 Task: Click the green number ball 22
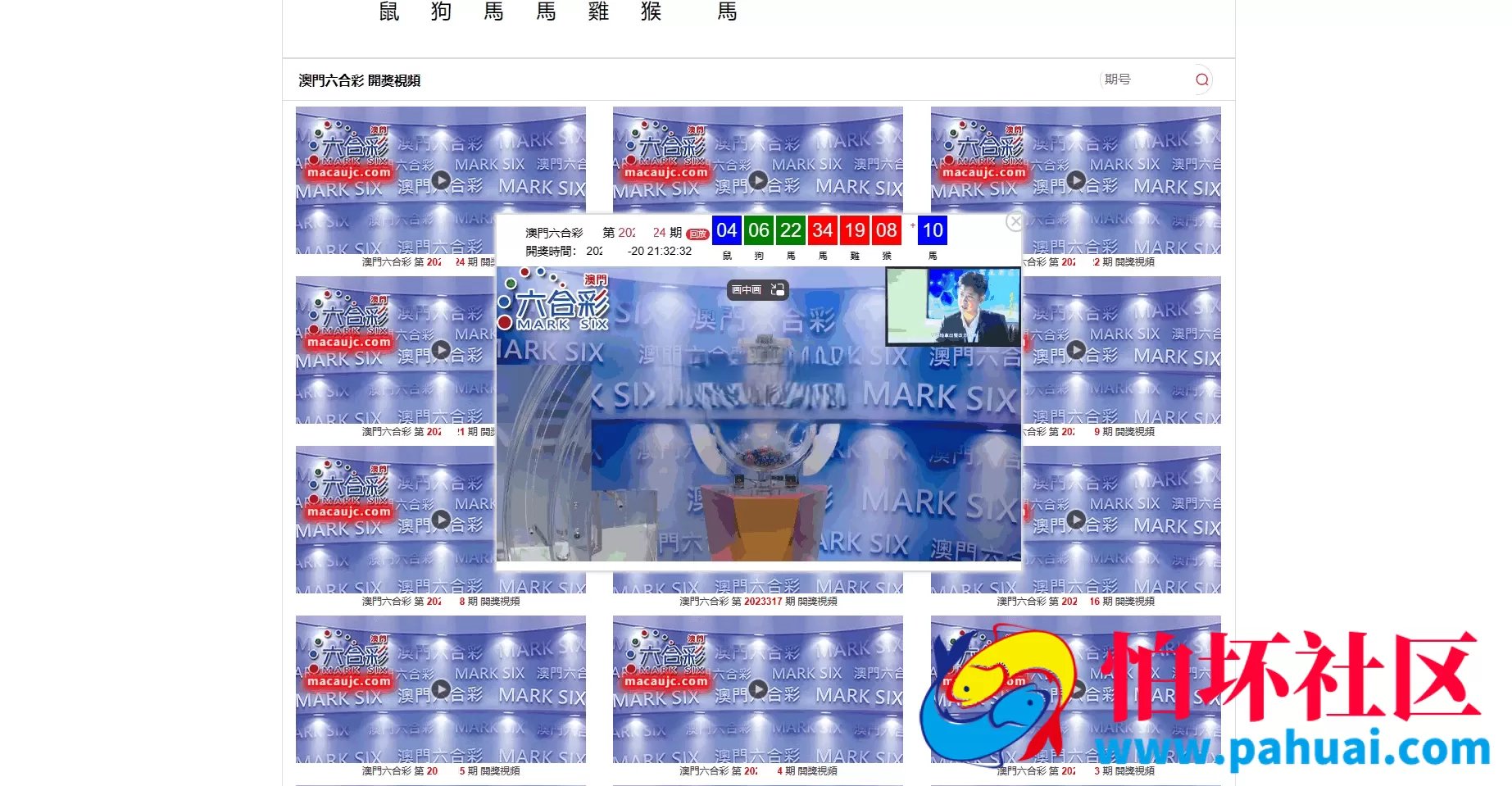click(791, 230)
